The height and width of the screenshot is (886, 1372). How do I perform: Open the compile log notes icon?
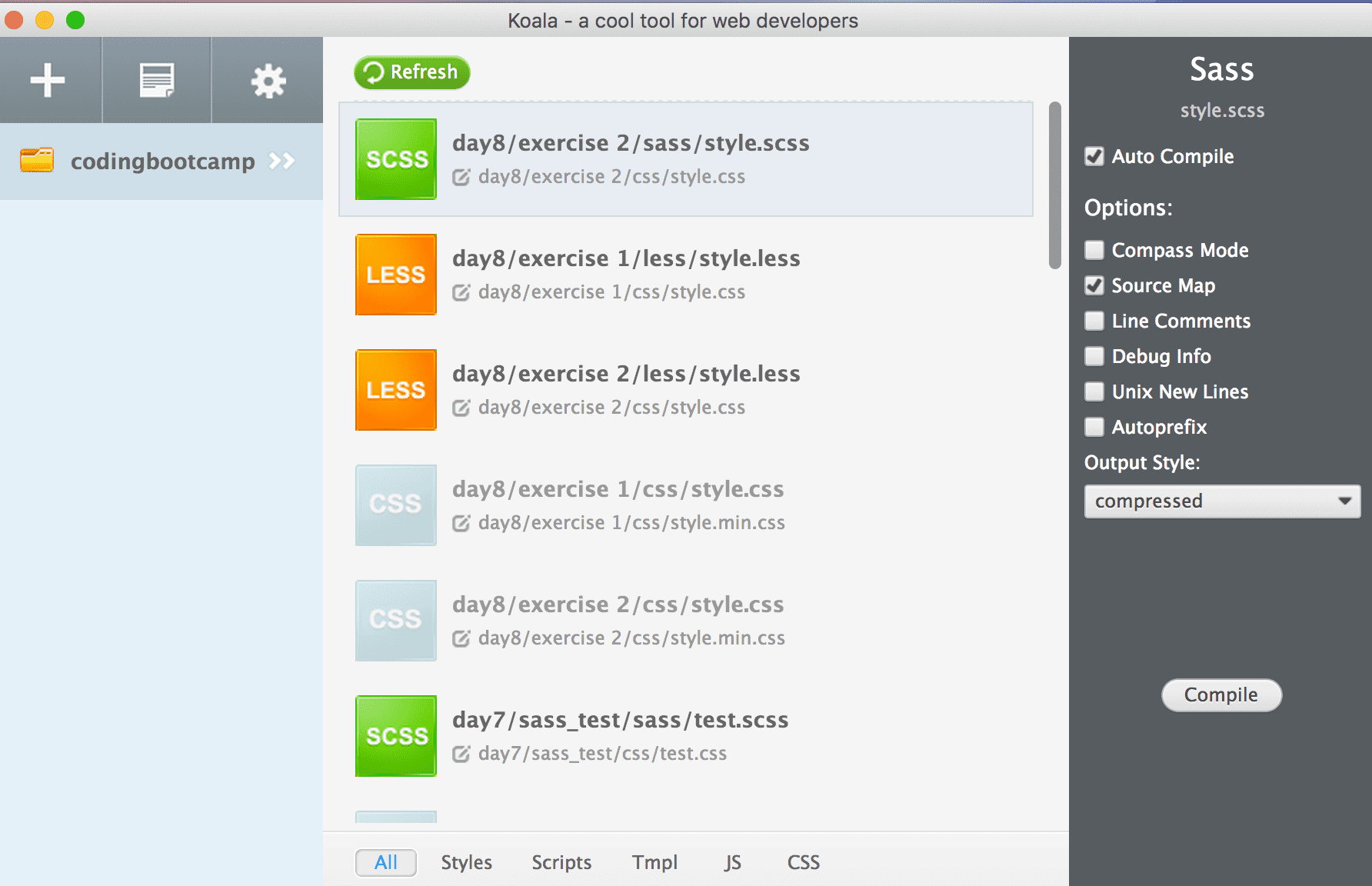tap(157, 80)
